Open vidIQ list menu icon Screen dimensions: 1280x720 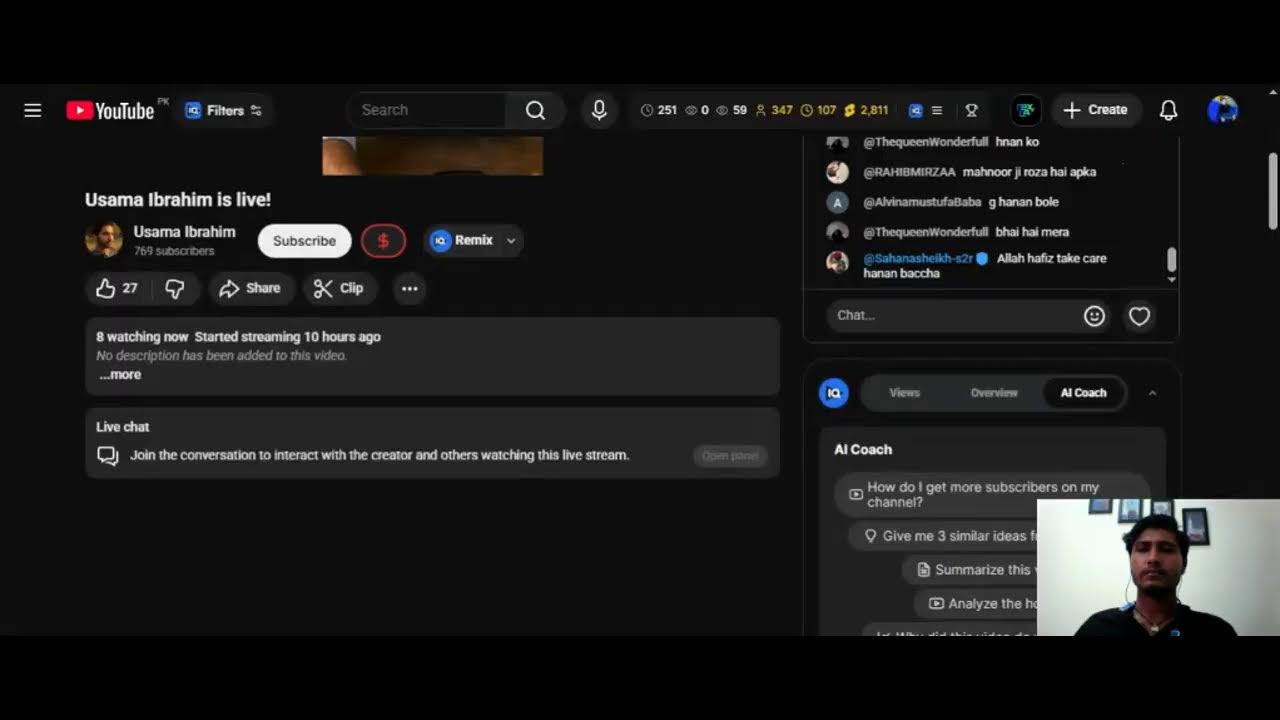937,110
